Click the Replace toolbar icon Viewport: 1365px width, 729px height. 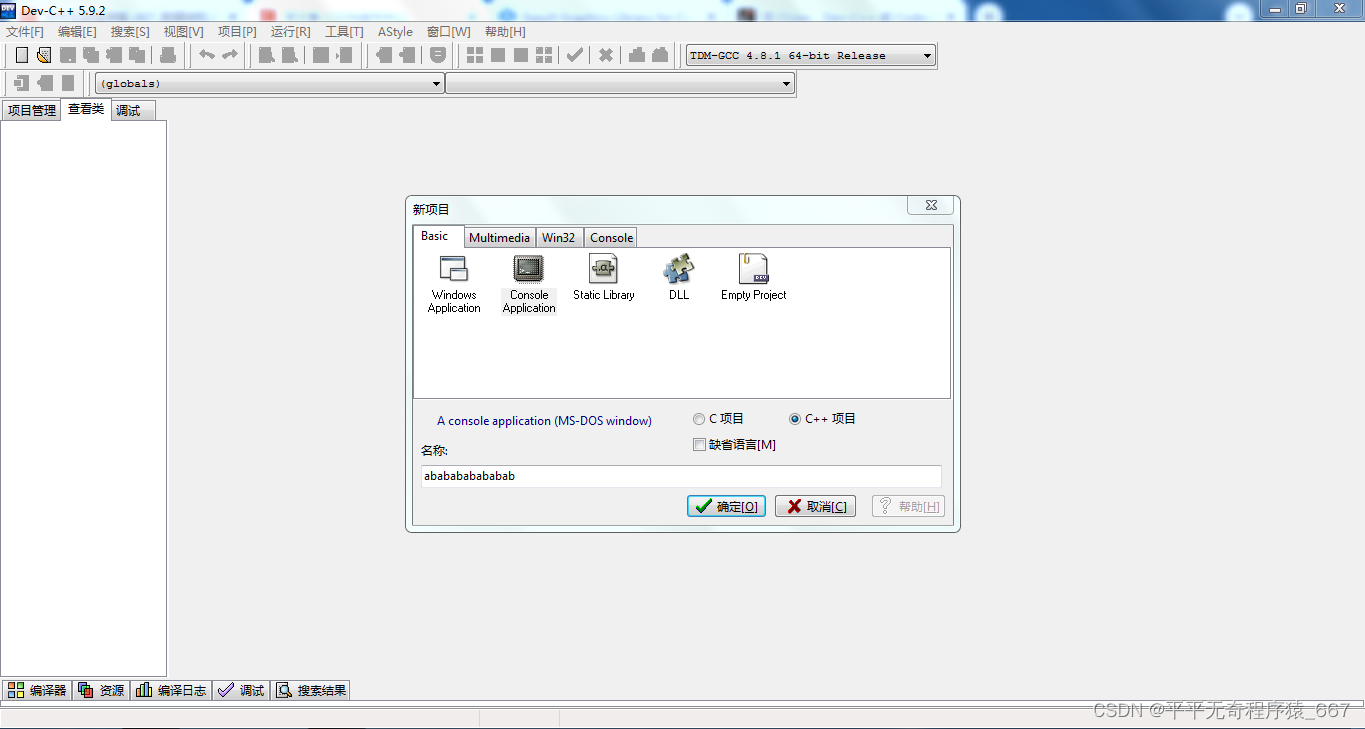(x=289, y=55)
